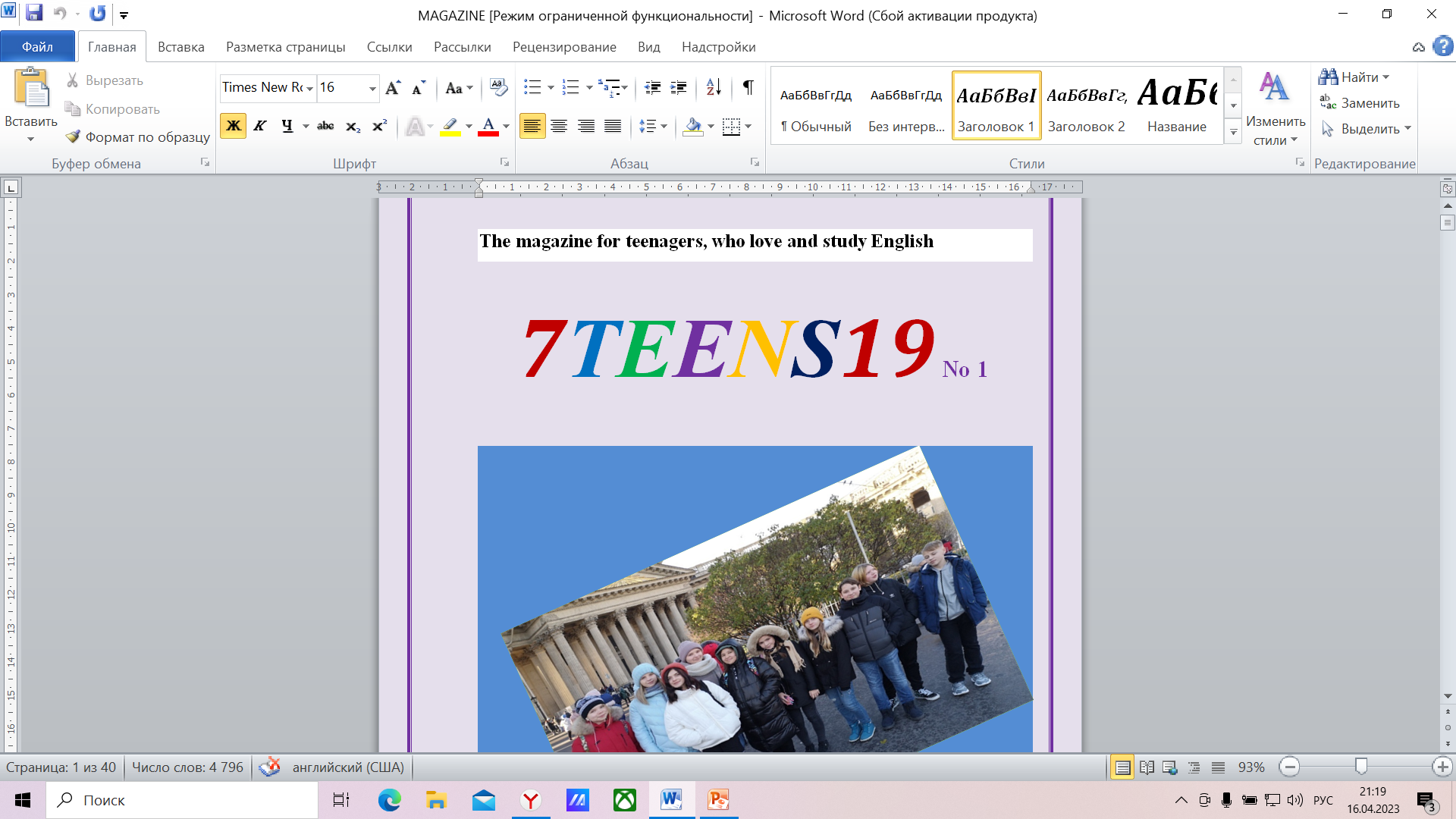This screenshot has height=819, width=1456.
Task: Click language английский (США) in status bar
Action: [348, 767]
